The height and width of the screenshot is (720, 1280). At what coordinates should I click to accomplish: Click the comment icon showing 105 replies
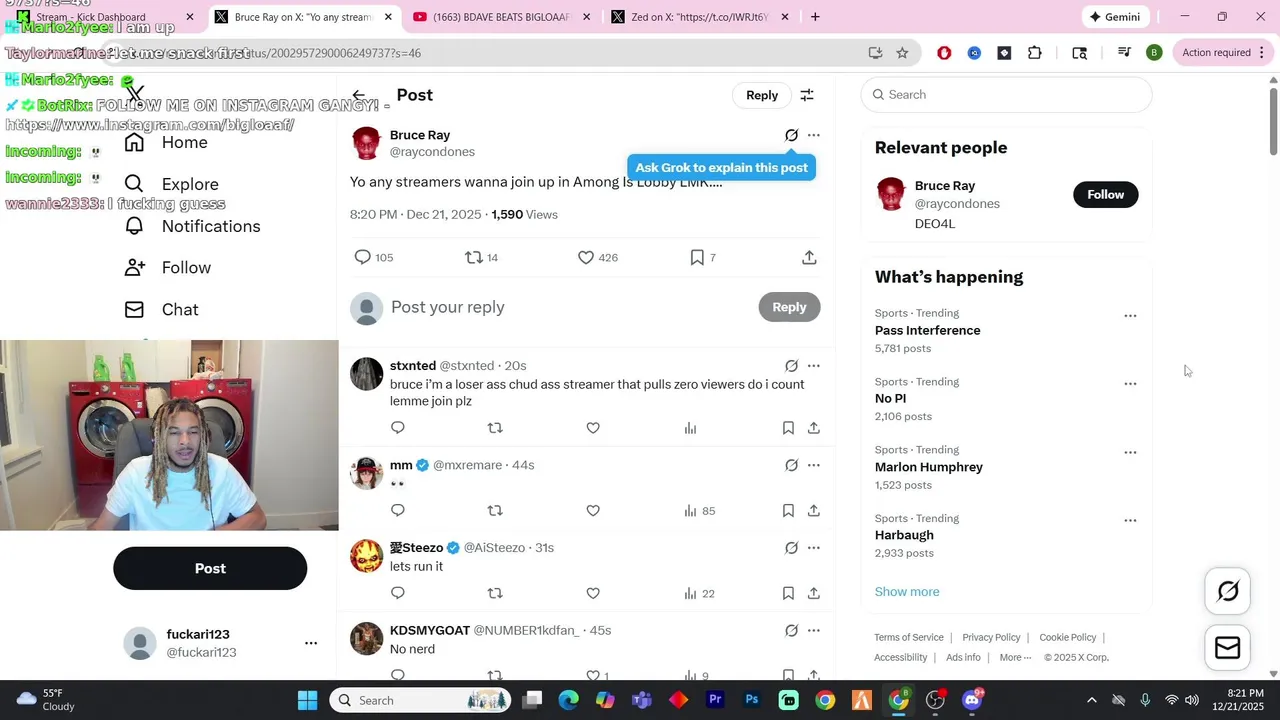pos(363,257)
